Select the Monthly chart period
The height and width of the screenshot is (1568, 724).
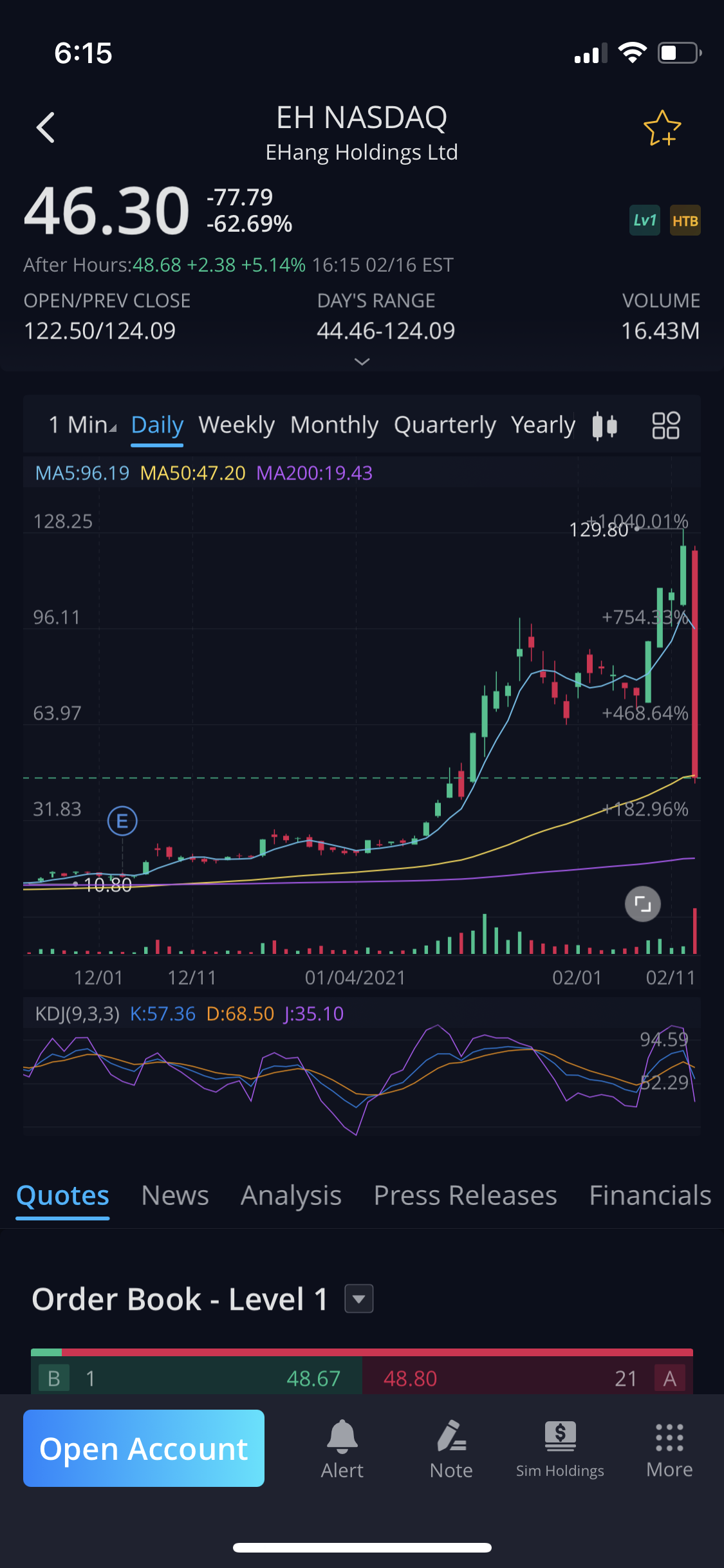point(334,425)
